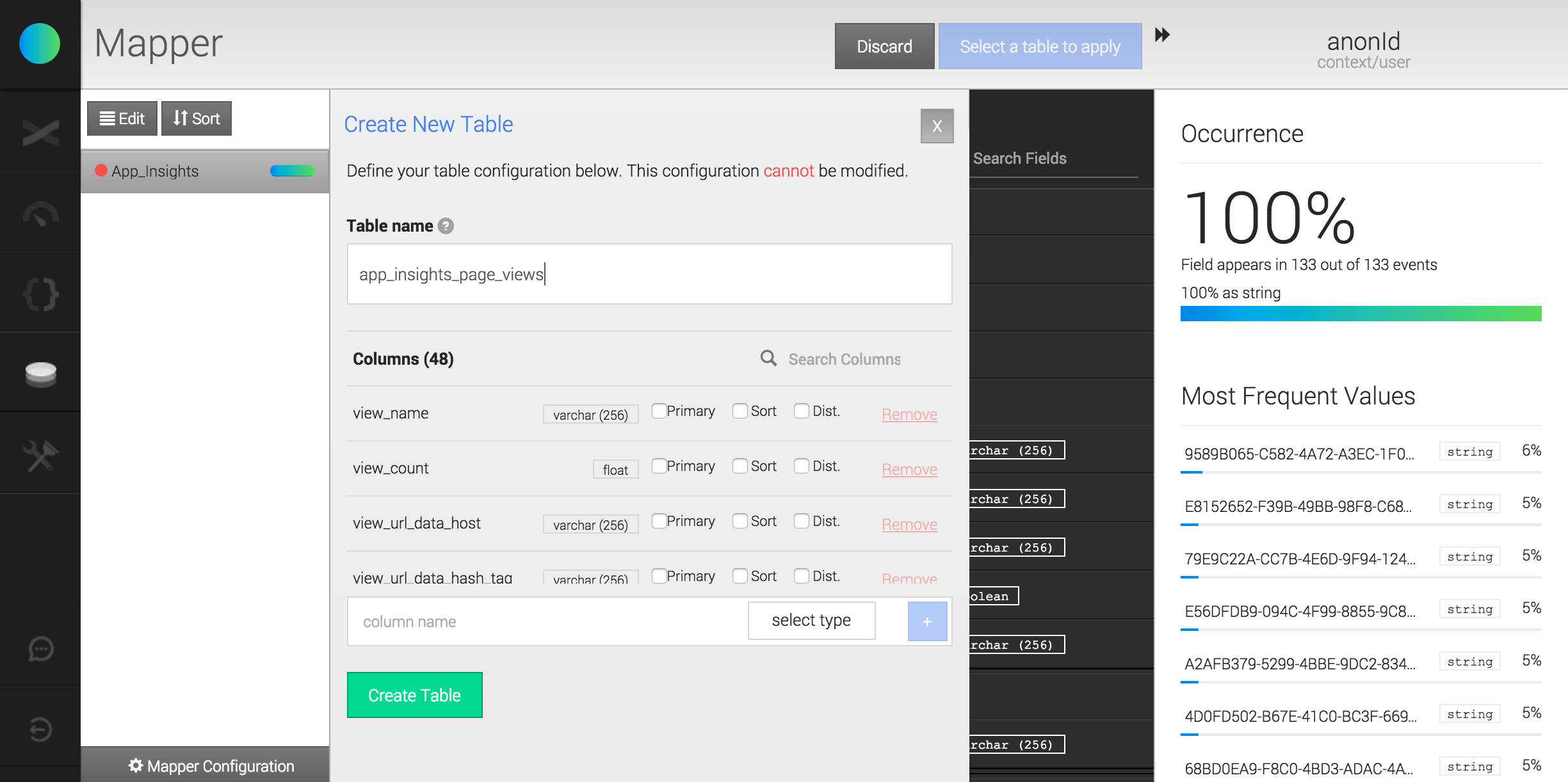Click the Table name help question icon
The image size is (1568, 782).
coord(446,226)
